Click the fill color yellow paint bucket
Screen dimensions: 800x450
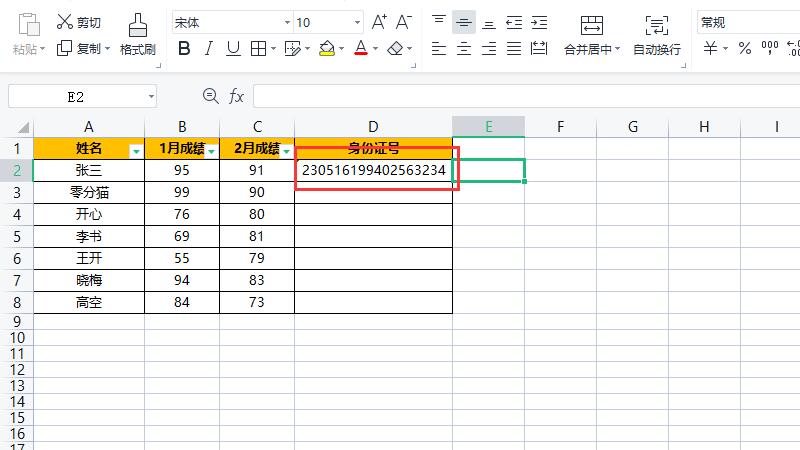pos(327,48)
